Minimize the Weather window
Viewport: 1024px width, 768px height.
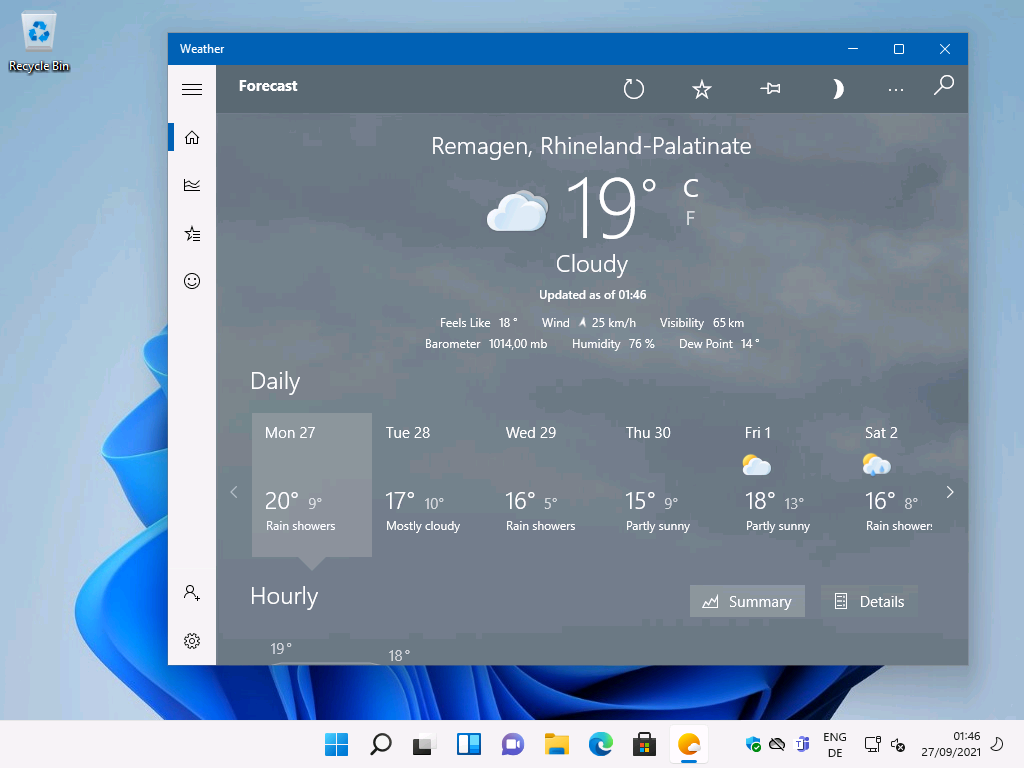tap(853, 49)
